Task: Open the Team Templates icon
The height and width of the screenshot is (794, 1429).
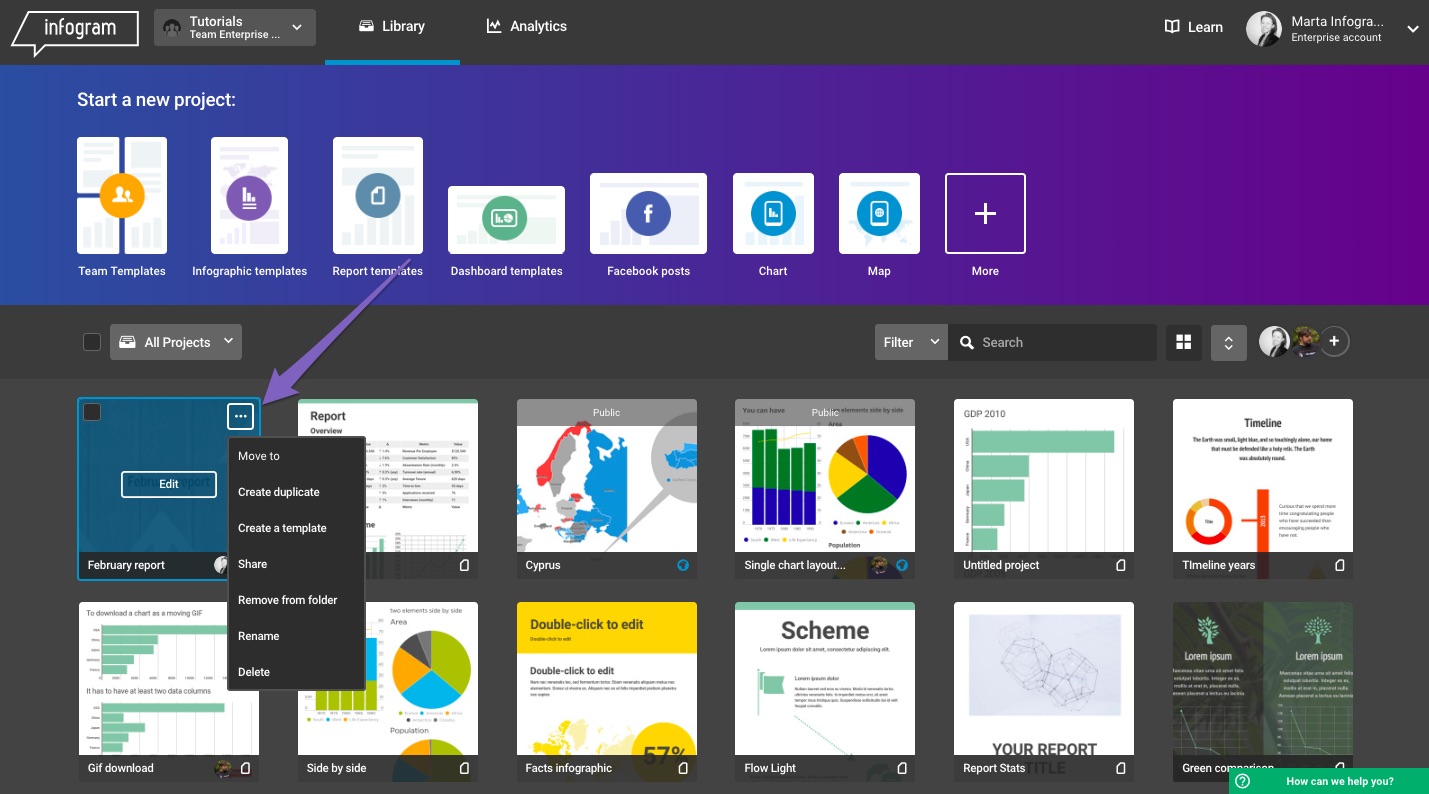Action: (122, 196)
